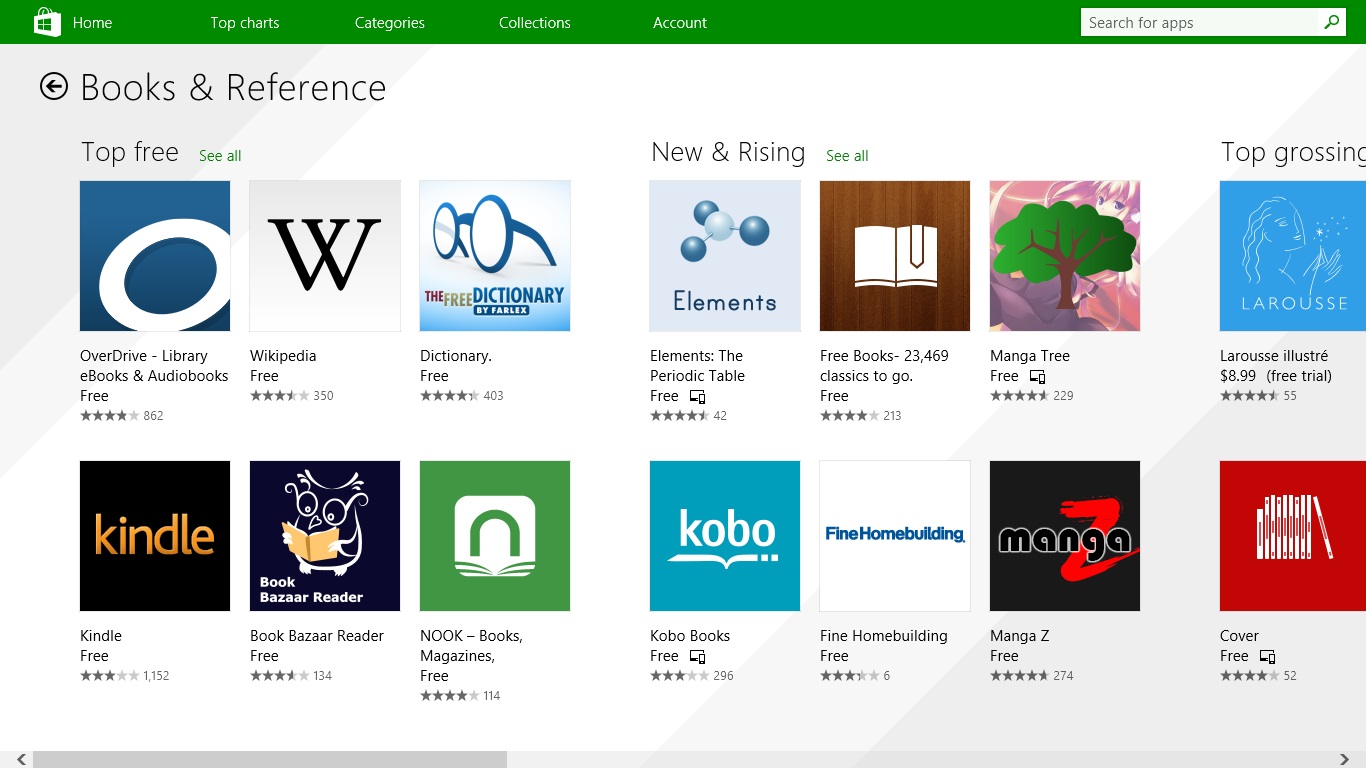Open the Manga Z icon
This screenshot has height=768, width=1366.
(1065, 536)
